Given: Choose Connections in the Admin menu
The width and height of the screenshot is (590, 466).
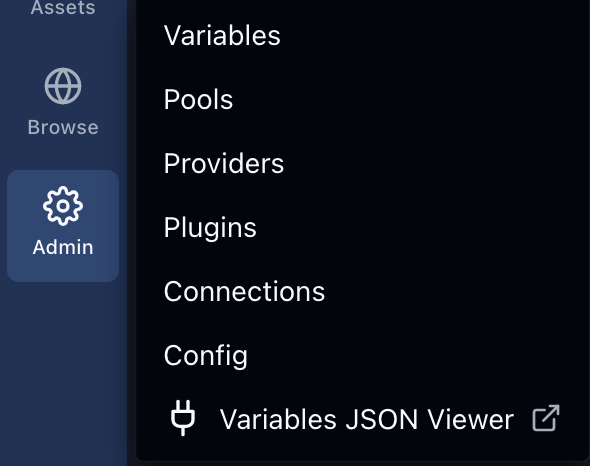Looking at the screenshot, I should pos(244,292).
